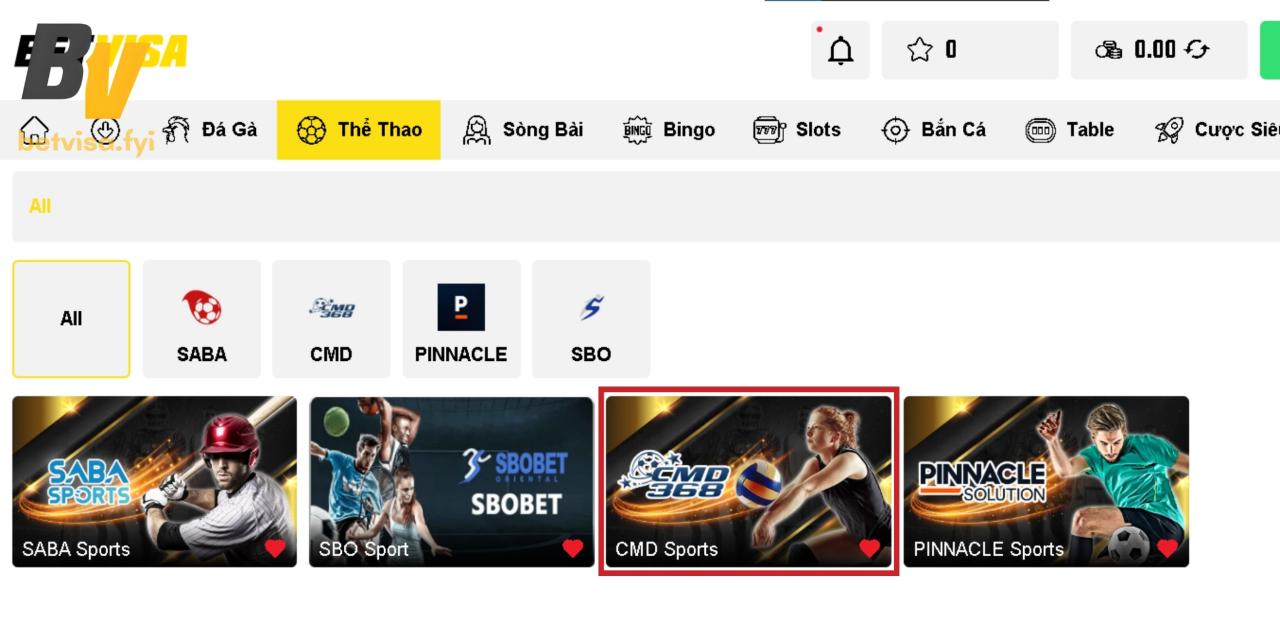Refresh the wallet balance
1280x640 pixels.
pyautogui.click(x=1197, y=50)
